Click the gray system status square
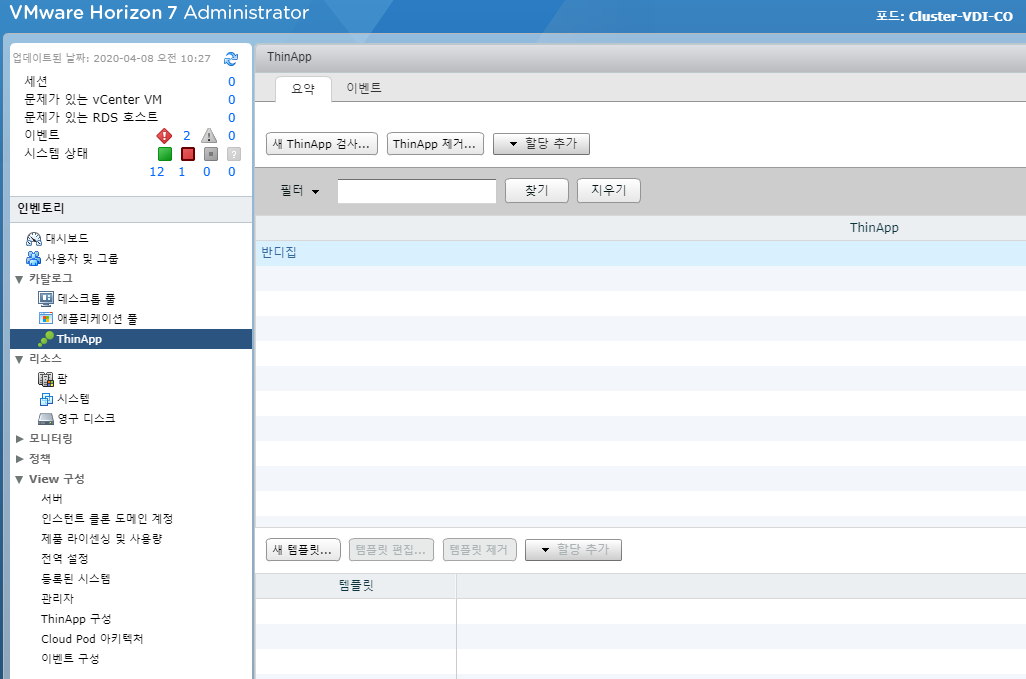The image size is (1026, 679). [211, 154]
